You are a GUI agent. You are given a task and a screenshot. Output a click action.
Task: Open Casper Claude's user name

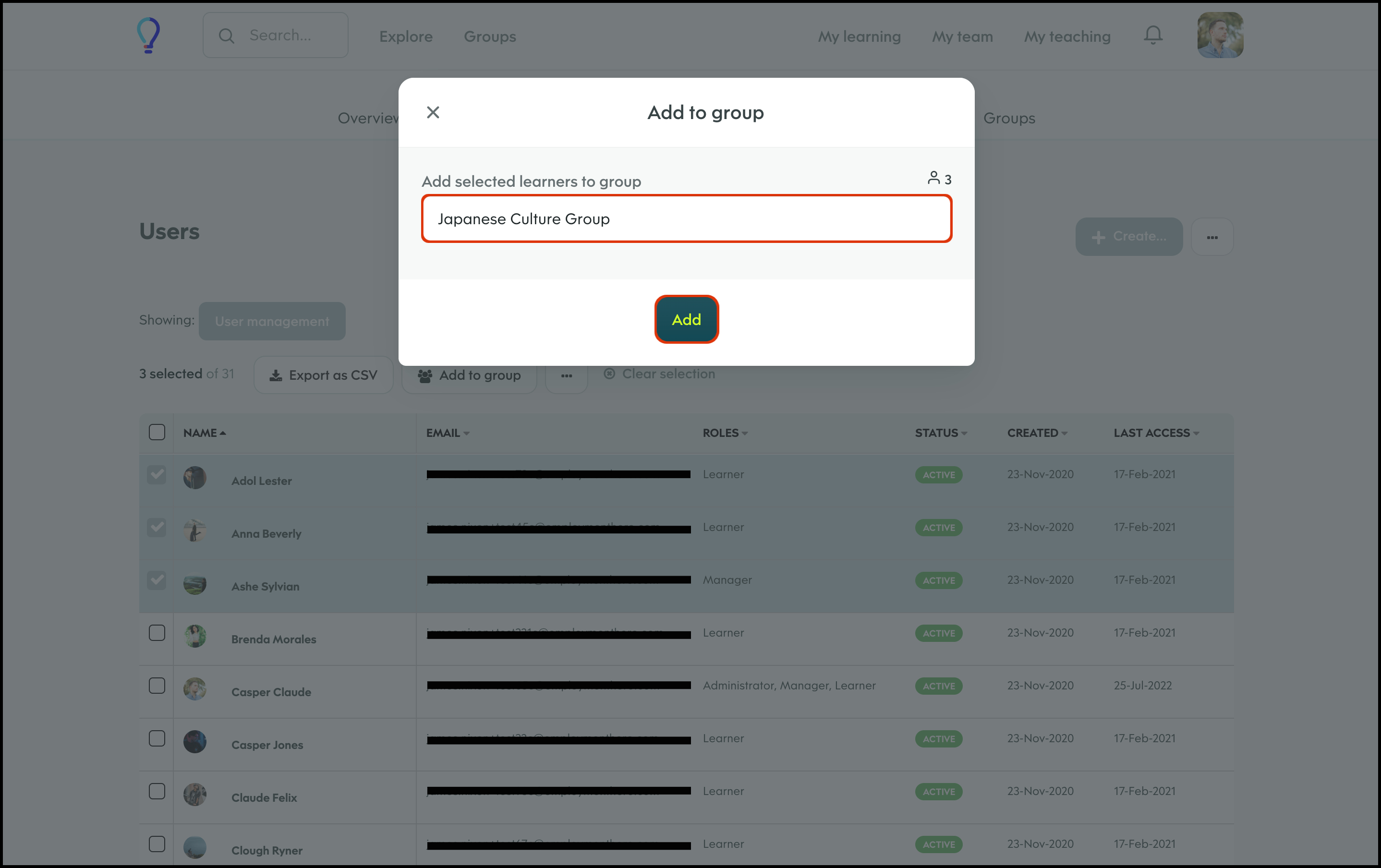coord(271,692)
